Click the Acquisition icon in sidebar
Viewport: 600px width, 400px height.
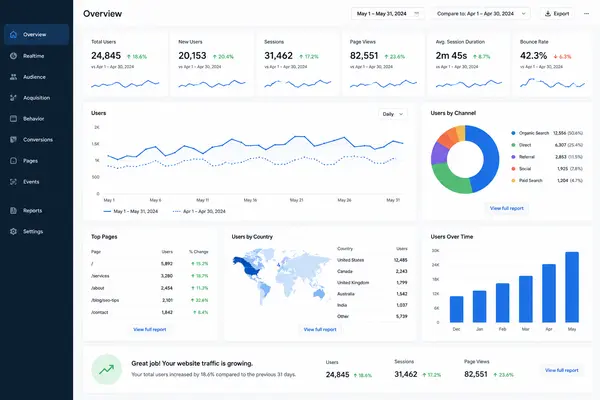click(13, 98)
